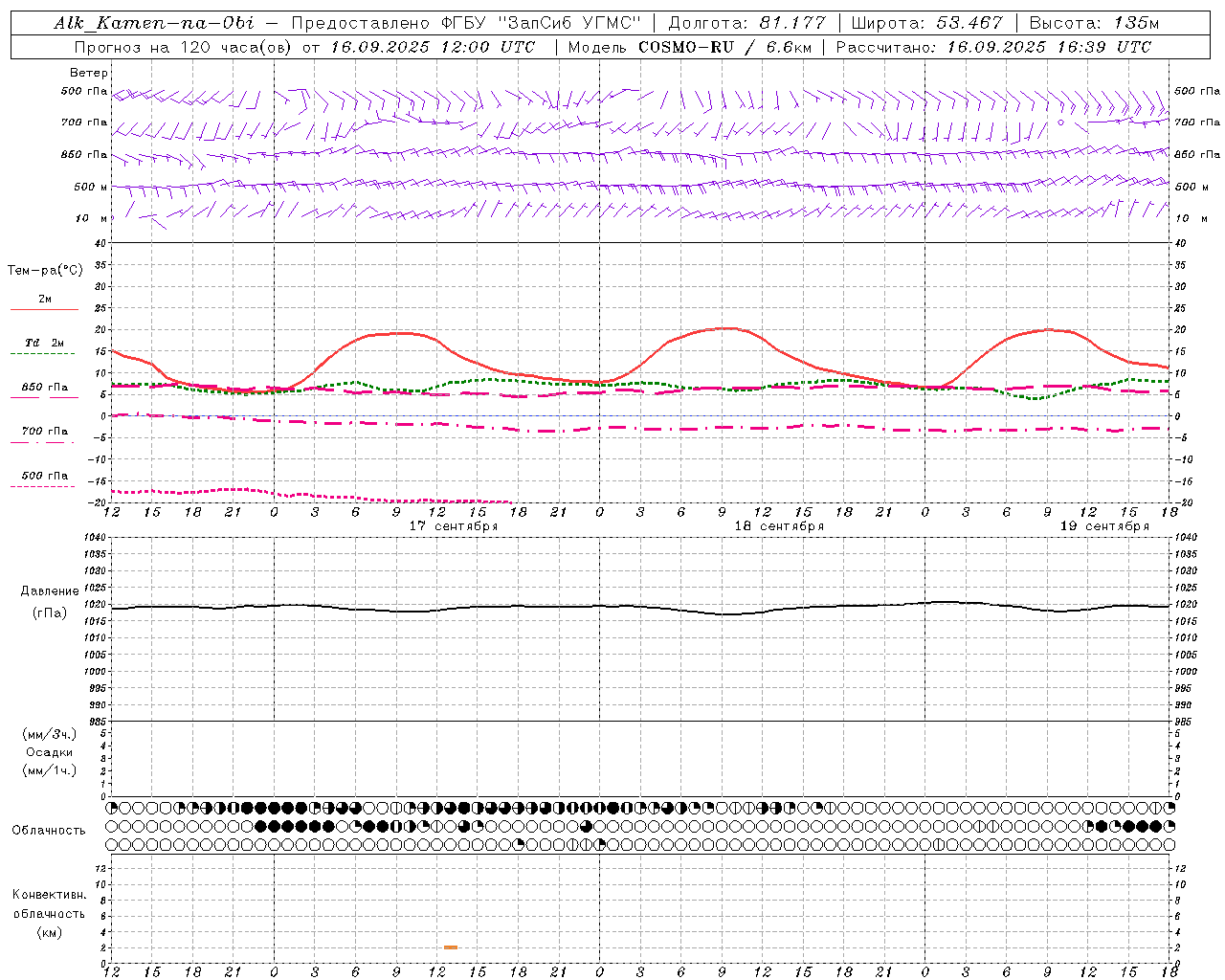
Task: Click the 'Облачность' cloudiness label
Action: pyautogui.click(x=49, y=831)
